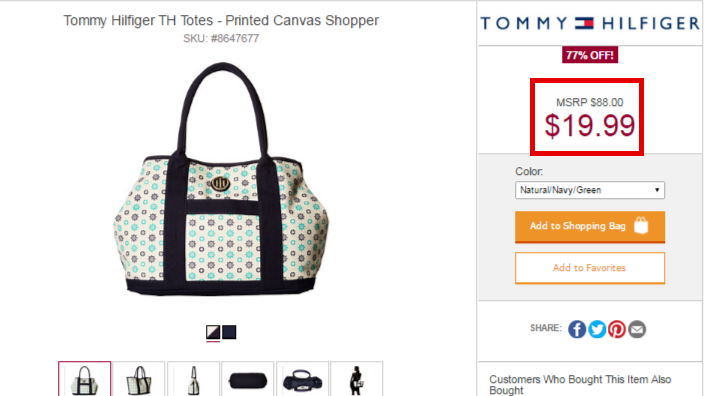Click the main tote bag product image
The width and height of the screenshot is (705, 396).
[221, 179]
